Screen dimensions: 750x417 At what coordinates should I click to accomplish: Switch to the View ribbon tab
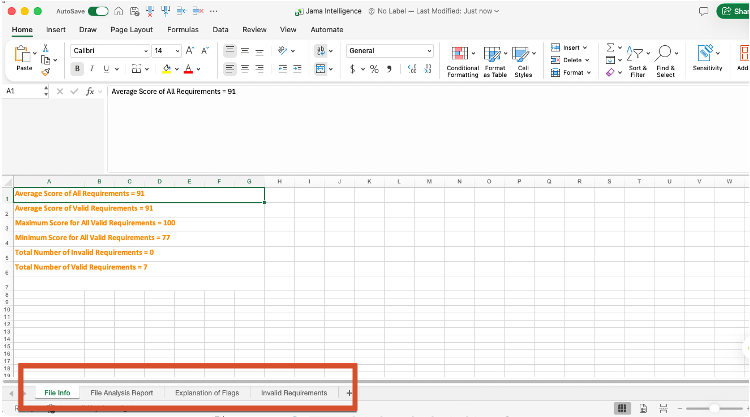tap(288, 30)
